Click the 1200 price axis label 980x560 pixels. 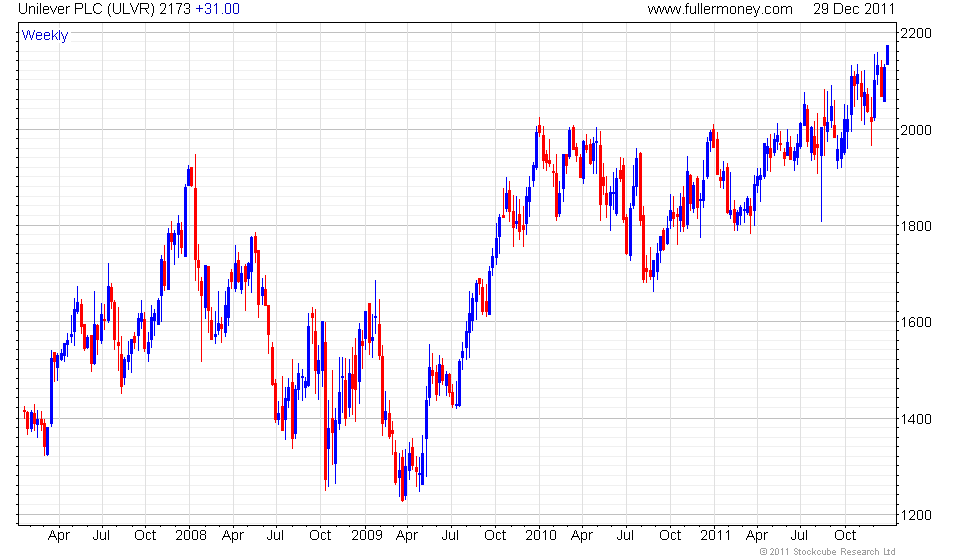coord(916,516)
